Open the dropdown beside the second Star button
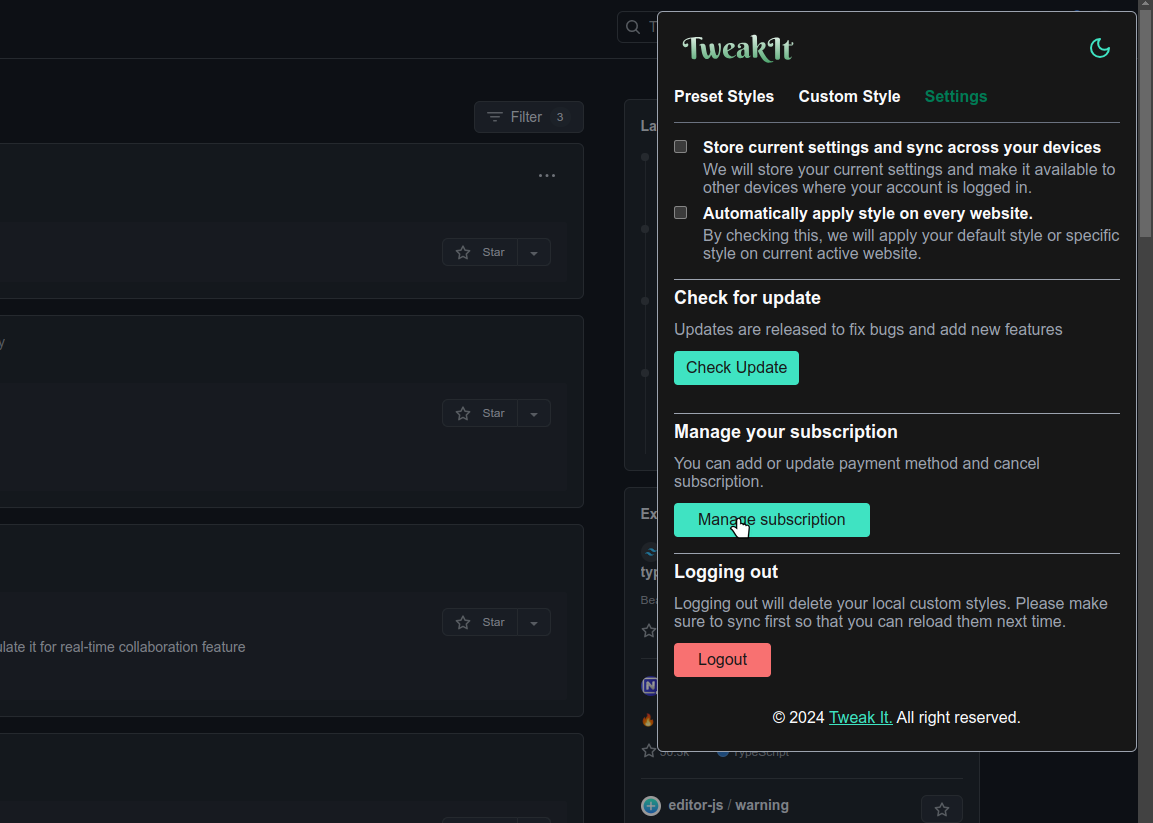1153x823 pixels. click(x=534, y=414)
